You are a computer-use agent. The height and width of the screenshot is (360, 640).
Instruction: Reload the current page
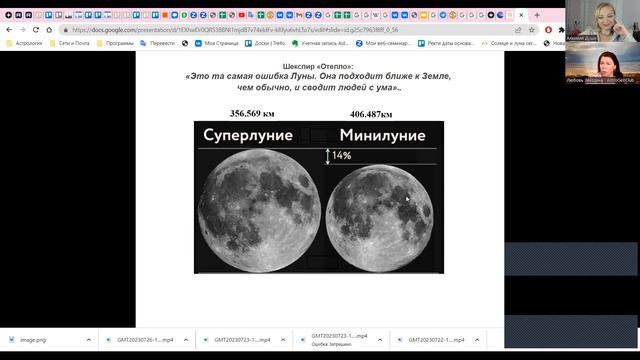pos(36,30)
